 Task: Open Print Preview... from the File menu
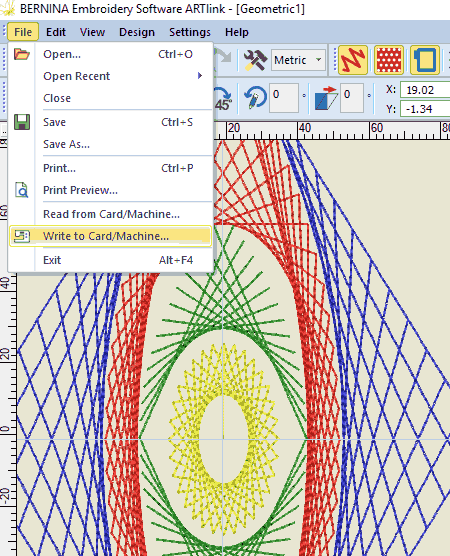coord(111,190)
